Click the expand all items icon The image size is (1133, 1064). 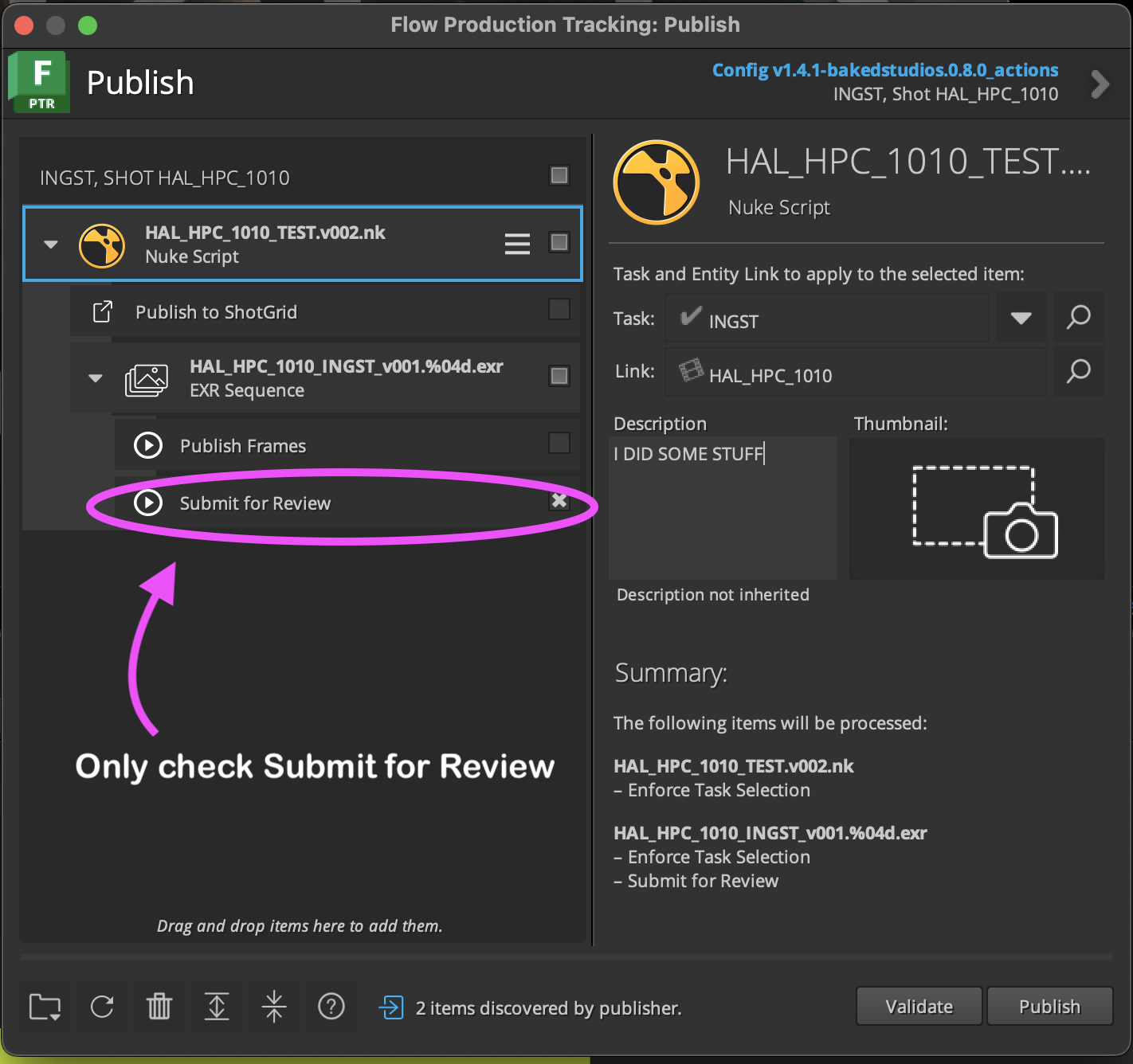tap(216, 1006)
